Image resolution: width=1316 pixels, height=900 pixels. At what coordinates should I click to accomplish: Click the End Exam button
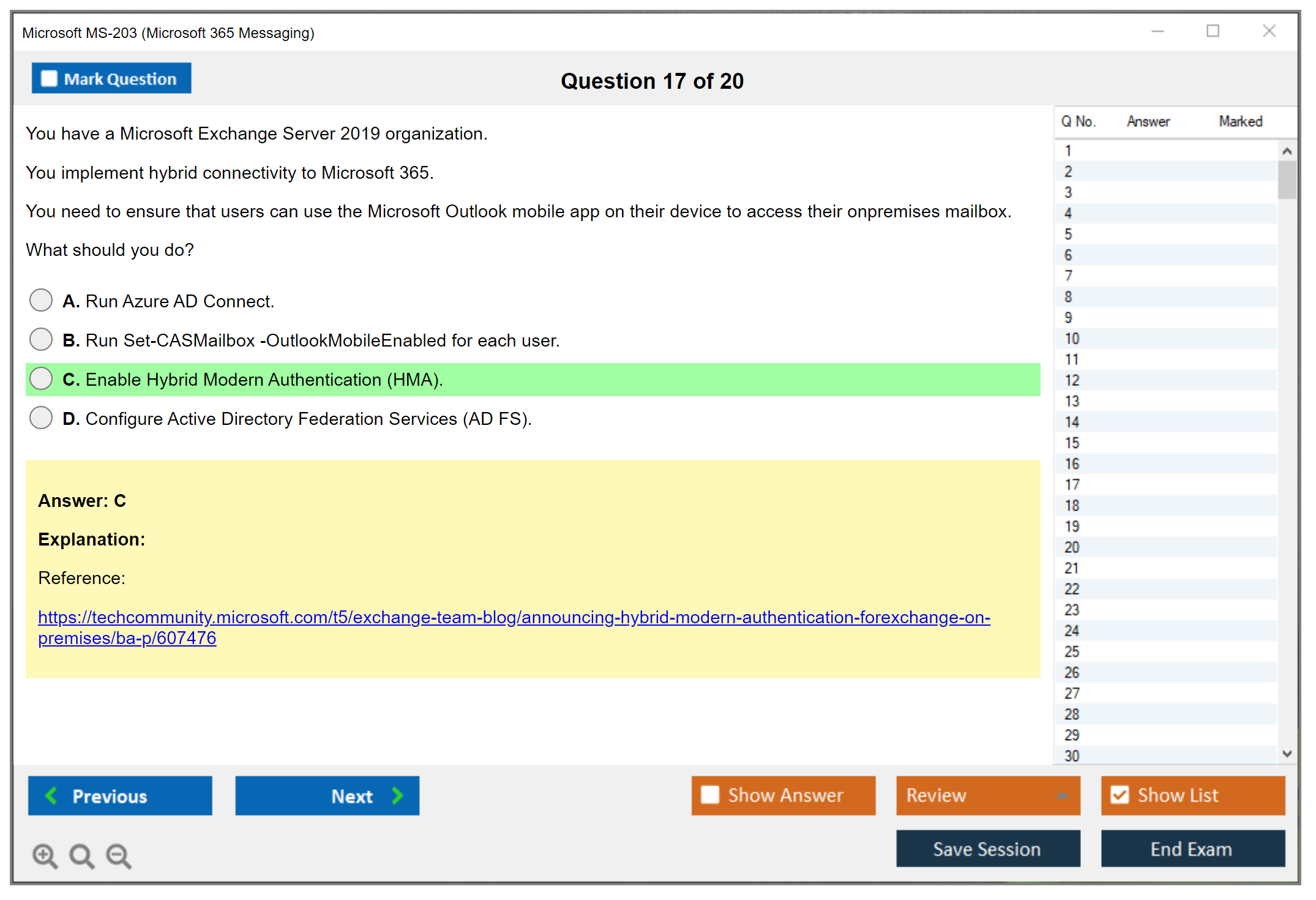point(1192,849)
